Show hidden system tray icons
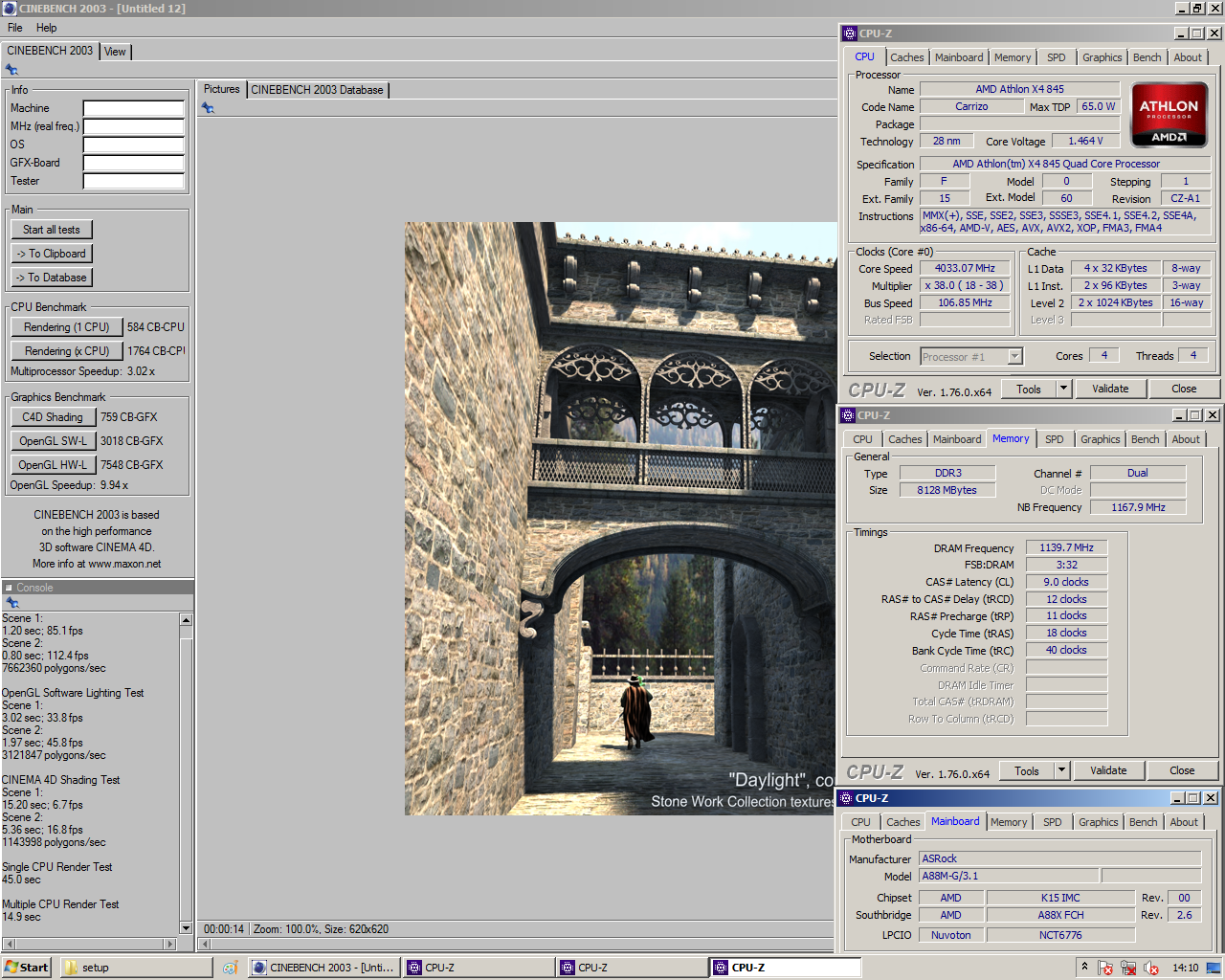The width and height of the screenshot is (1225, 980). tap(1084, 967)
